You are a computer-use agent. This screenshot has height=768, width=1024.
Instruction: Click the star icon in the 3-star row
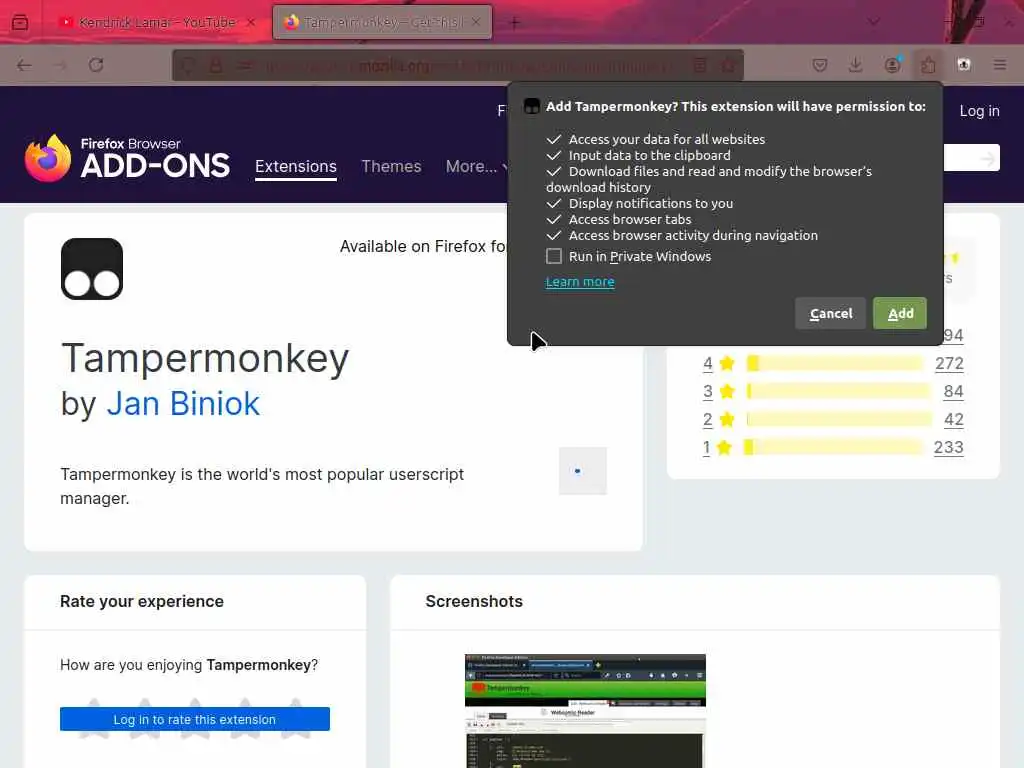coord(727,392)
